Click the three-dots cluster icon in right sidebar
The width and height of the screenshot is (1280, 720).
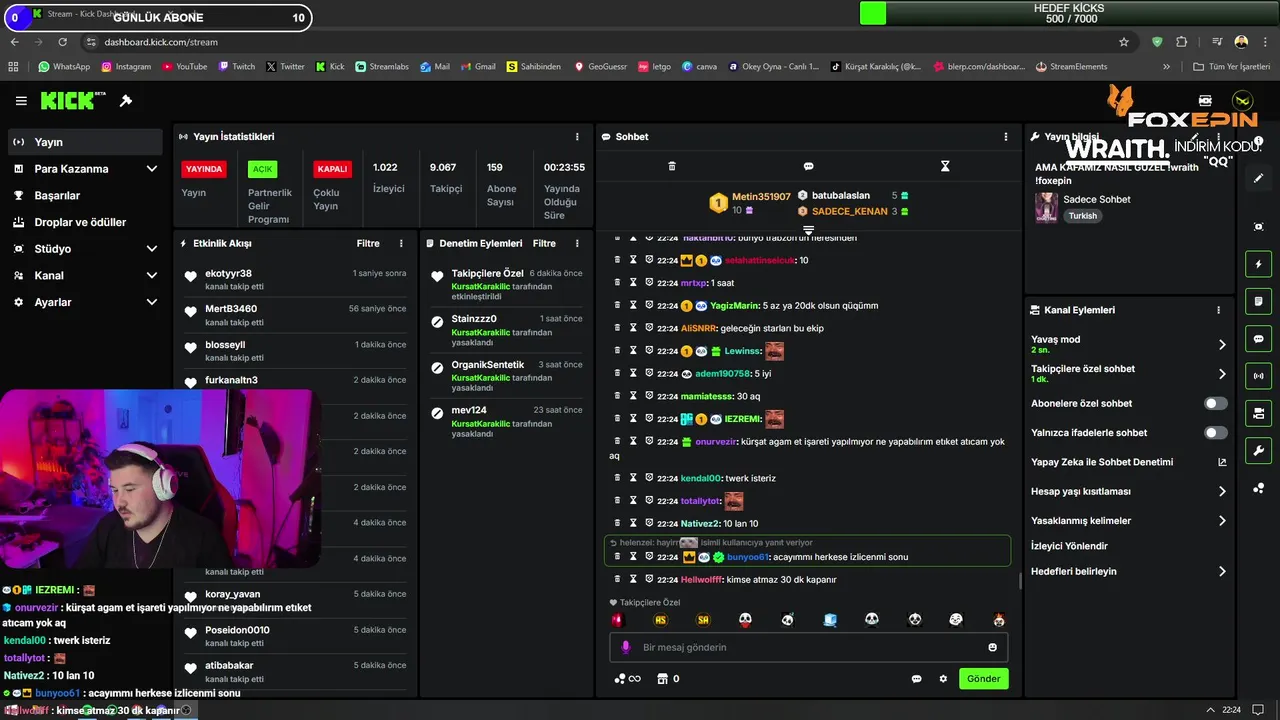pos(1258,488)
